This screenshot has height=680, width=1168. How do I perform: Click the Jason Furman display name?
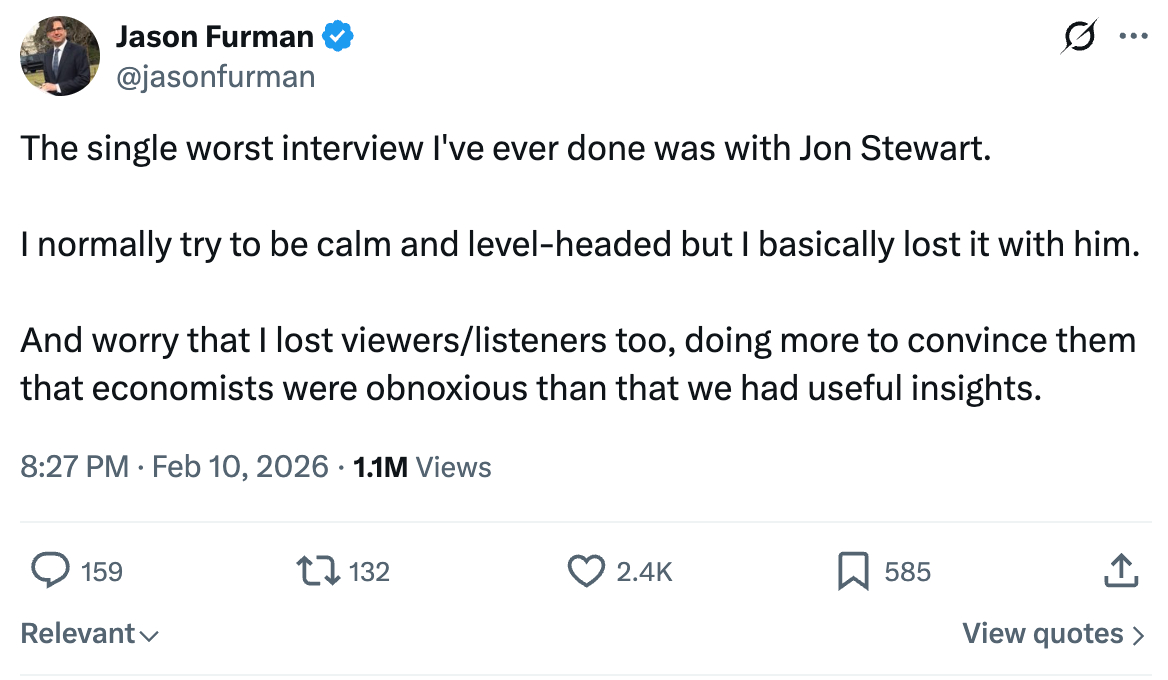pyautogui.click(x=215, y=37)
